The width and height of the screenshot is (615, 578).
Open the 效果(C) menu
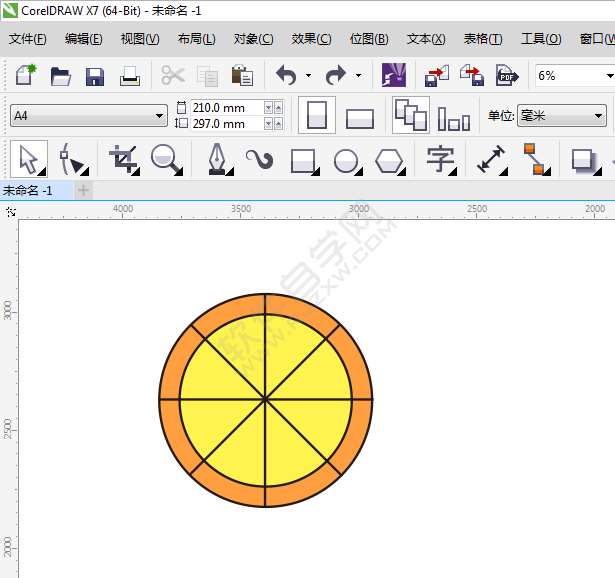click(311, 39)
